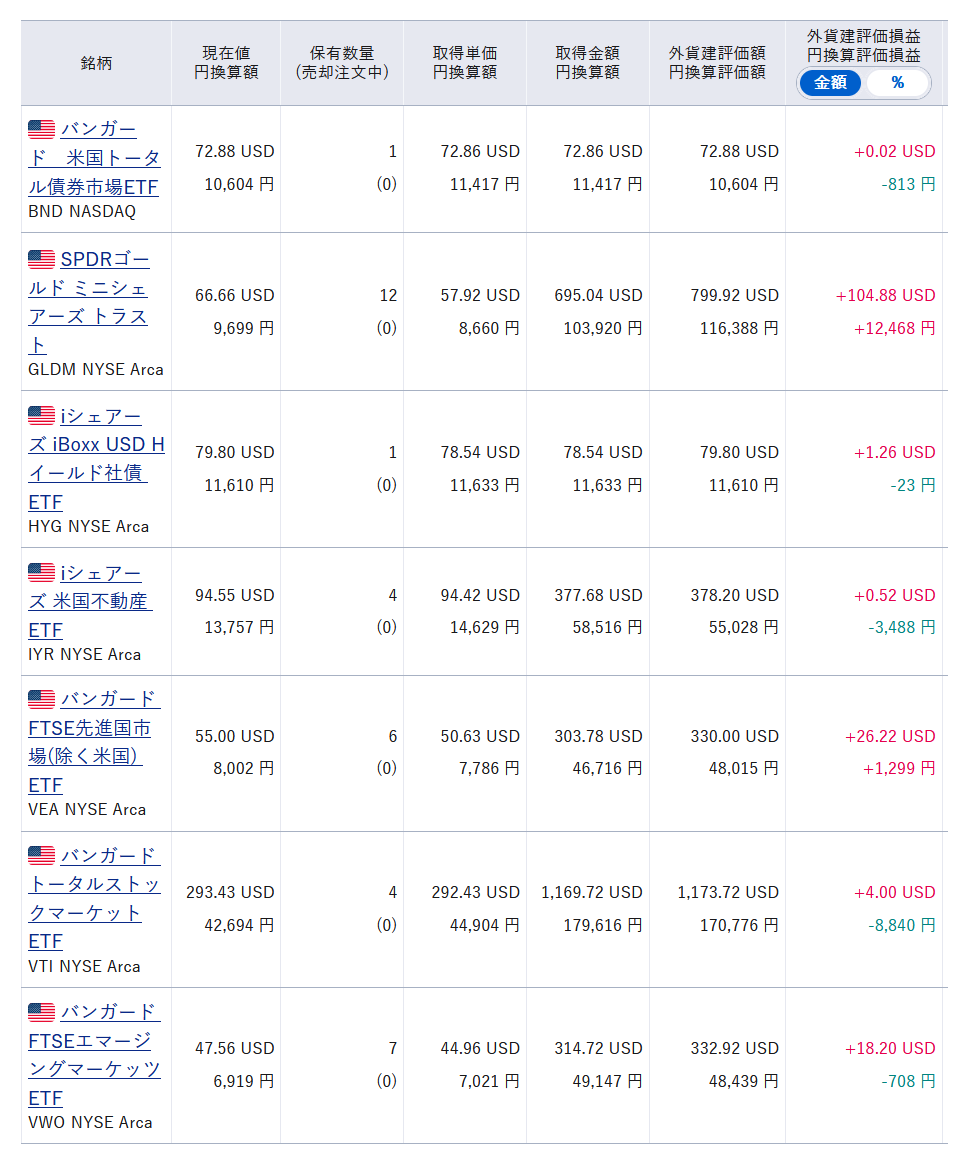The width and height of the screenshot is (972, 1170).
Task: Click US flag icon beside HYG
Action: (x=42, y=416)
